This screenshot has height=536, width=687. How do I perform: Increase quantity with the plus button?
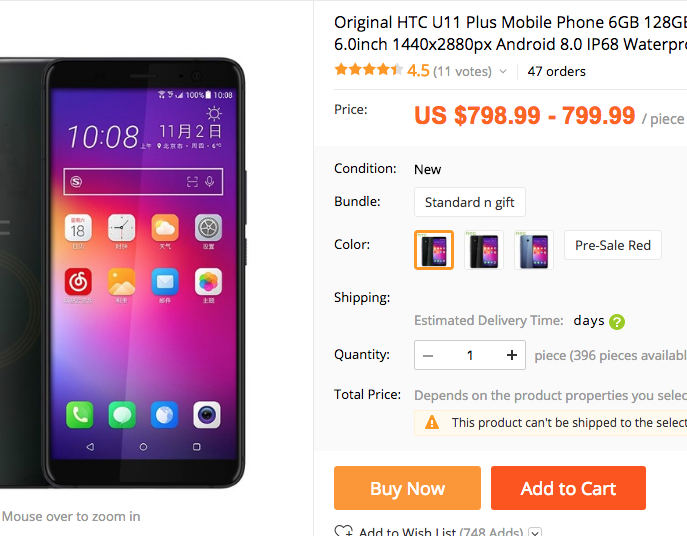512,355
